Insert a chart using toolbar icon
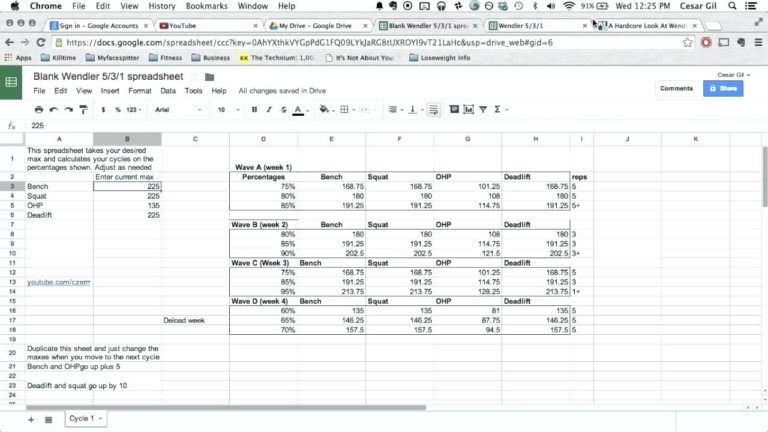768x432 pixels. click(x=469, y=109)
